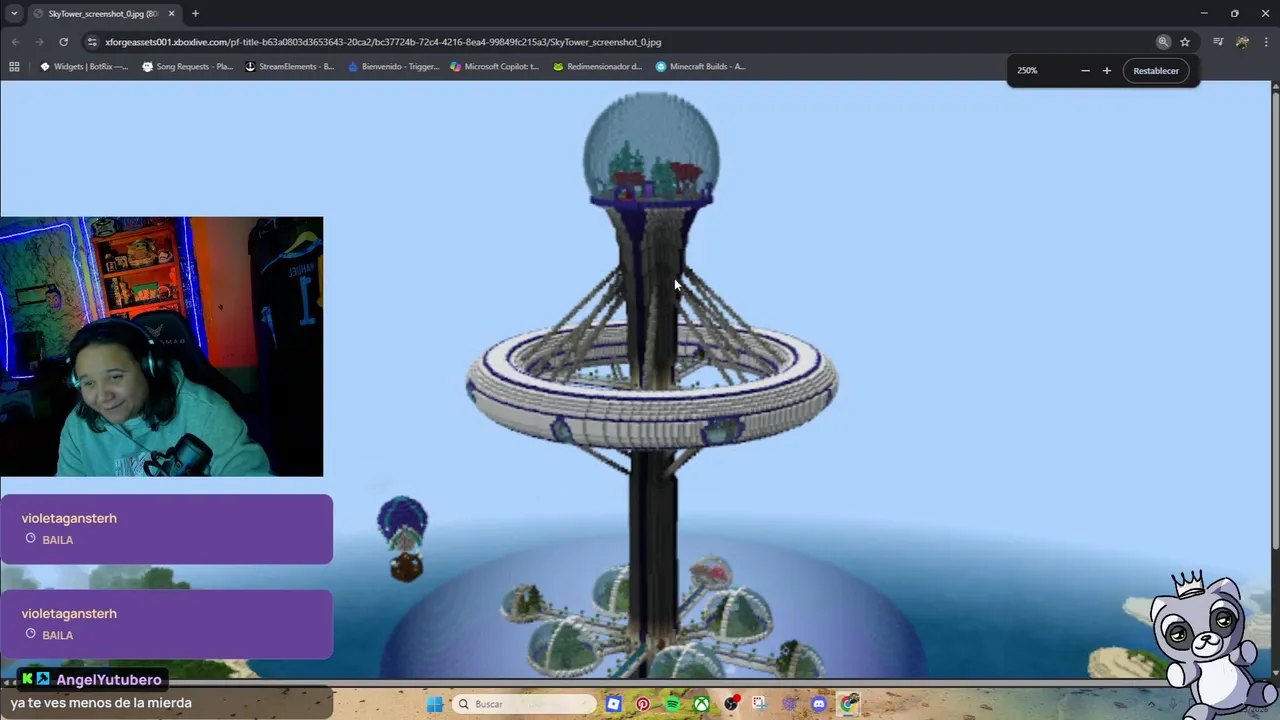Open the media controls icon
Viewport: 1280px width, 720px height.
[x=1218, y=42]
